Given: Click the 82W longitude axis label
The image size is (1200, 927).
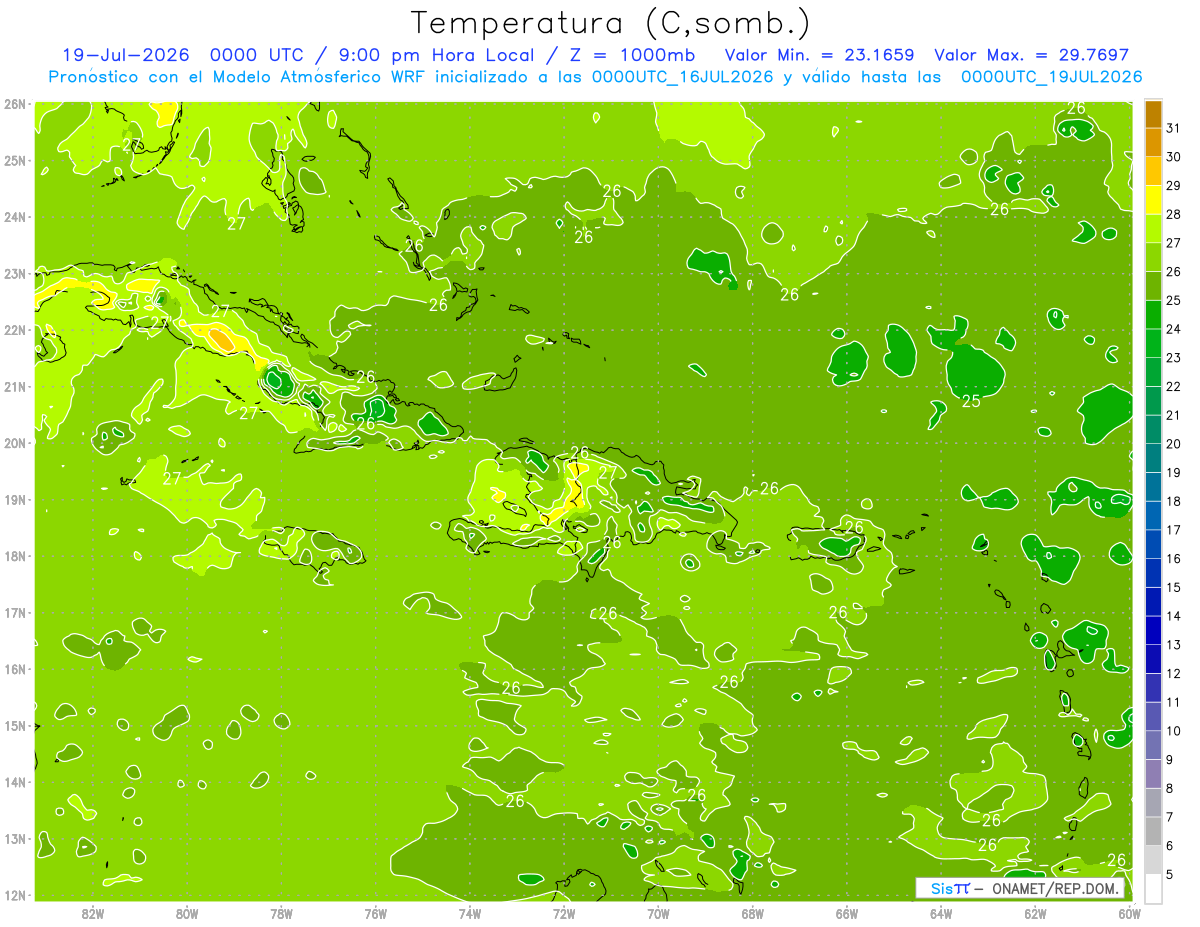Looking at the screenshot, I should (x=93, y=914).
